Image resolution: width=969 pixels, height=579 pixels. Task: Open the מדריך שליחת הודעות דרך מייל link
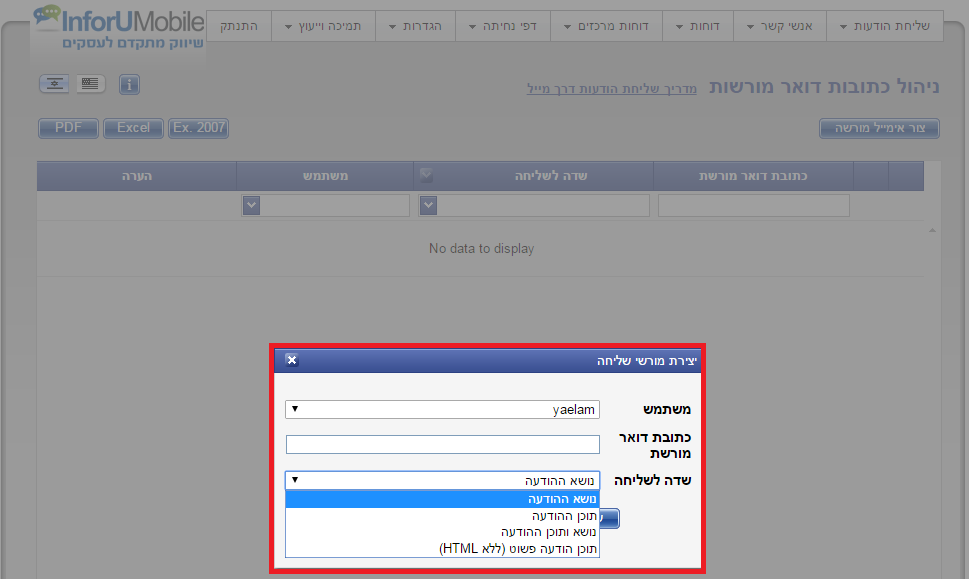pos(612,89)
